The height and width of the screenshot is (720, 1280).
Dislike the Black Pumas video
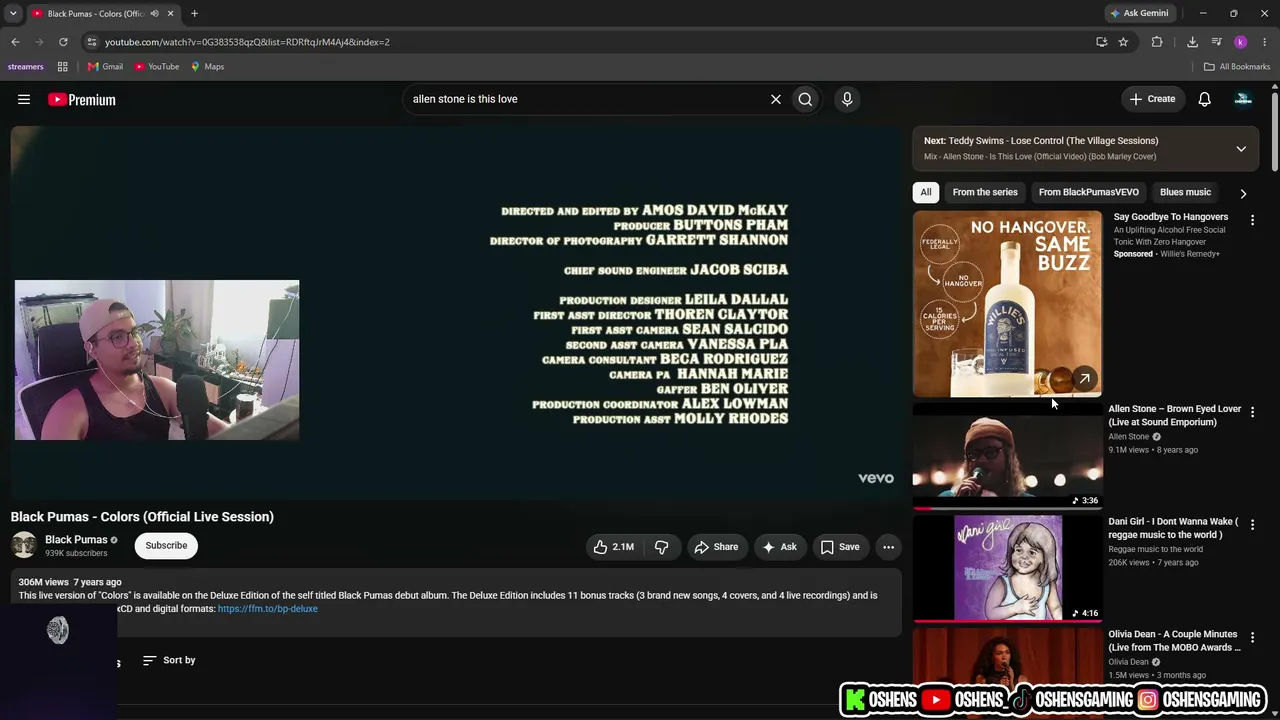coord(661,547)
